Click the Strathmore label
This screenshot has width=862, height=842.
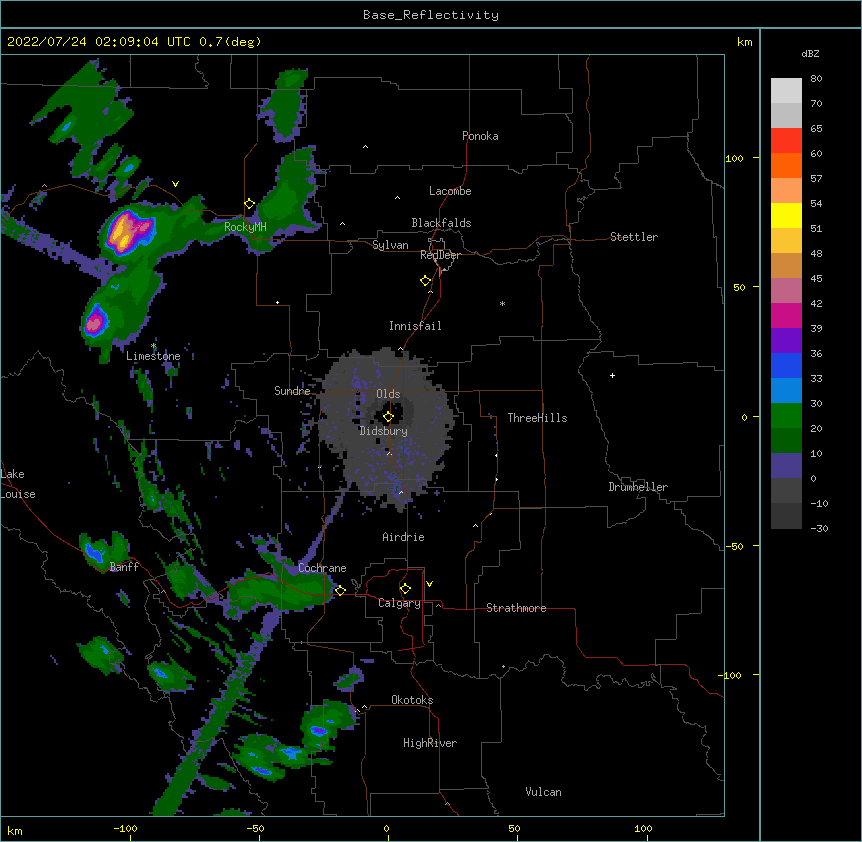tap(516, 608)
